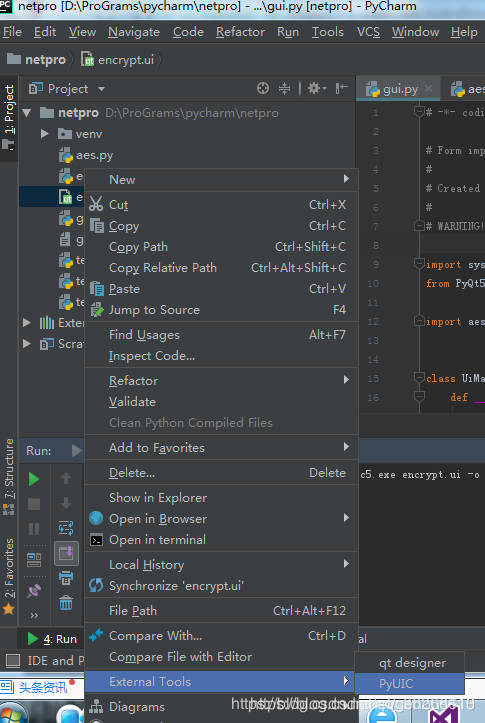The width and height of the screenshot is (485, 723).
Task: Open the 2: Favorites side tab
Action: pos(9,575)
